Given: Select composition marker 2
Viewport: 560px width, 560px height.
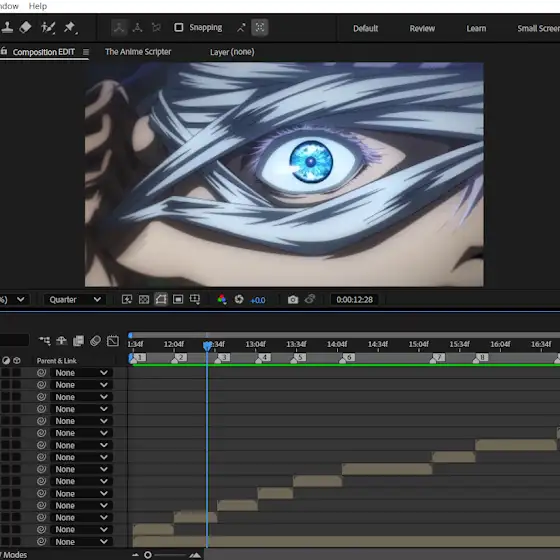Looking at the screenshot, I should [179, 358].
